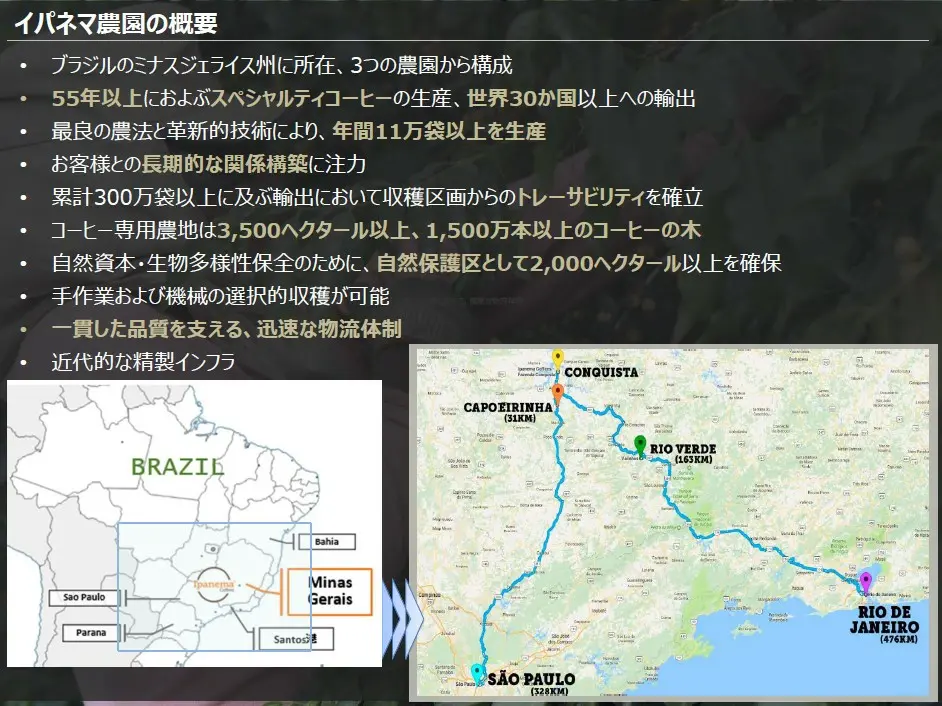Click bullet text 55年以上におよぶスペシャルティコーヒー

coord(222,98)
